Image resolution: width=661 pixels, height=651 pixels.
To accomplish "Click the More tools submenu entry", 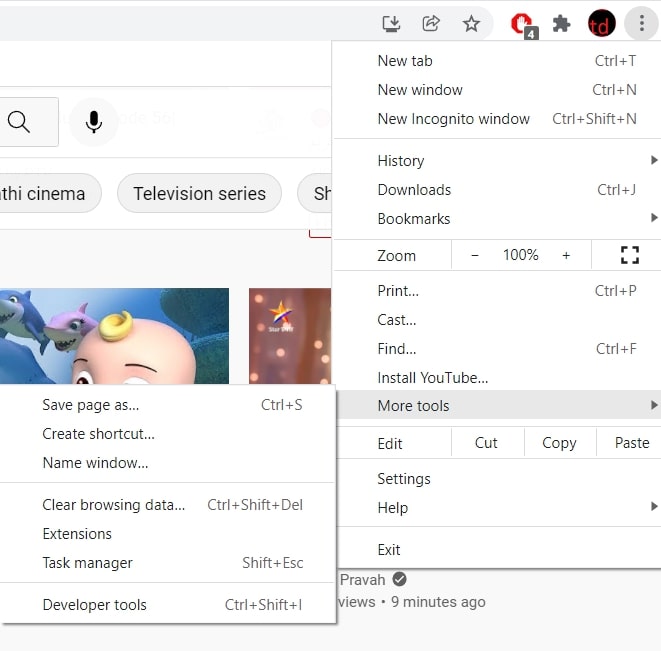I will coord(499,405).
